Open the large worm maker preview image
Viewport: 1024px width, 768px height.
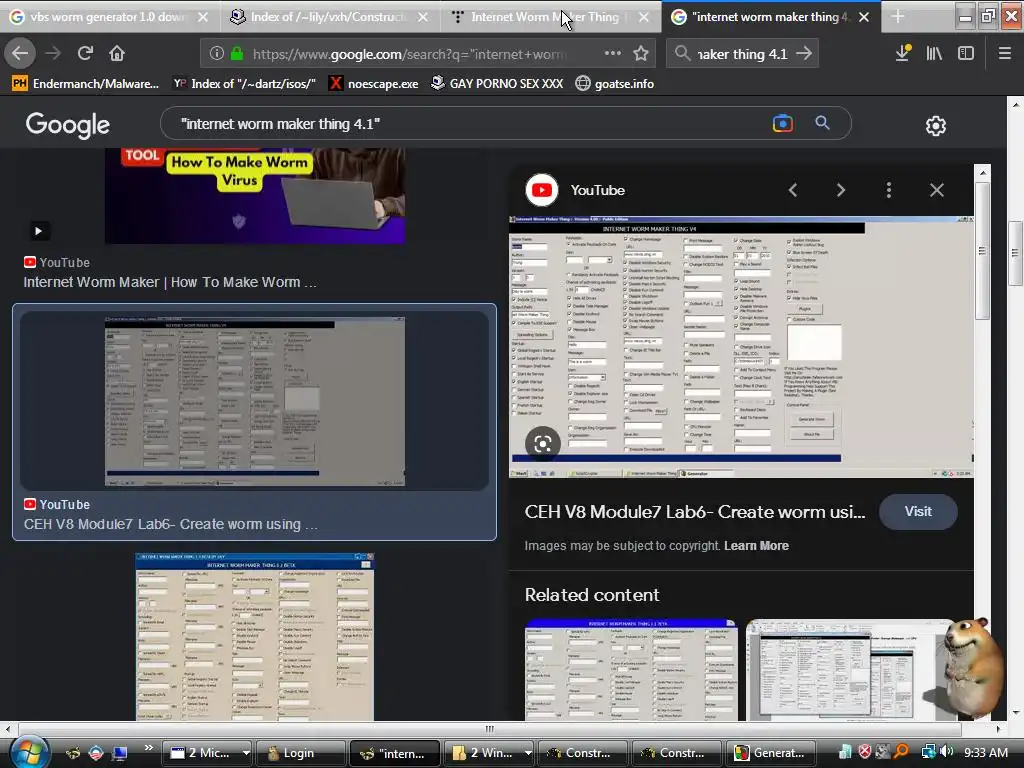pyautogui.click(x=741, y=346)
